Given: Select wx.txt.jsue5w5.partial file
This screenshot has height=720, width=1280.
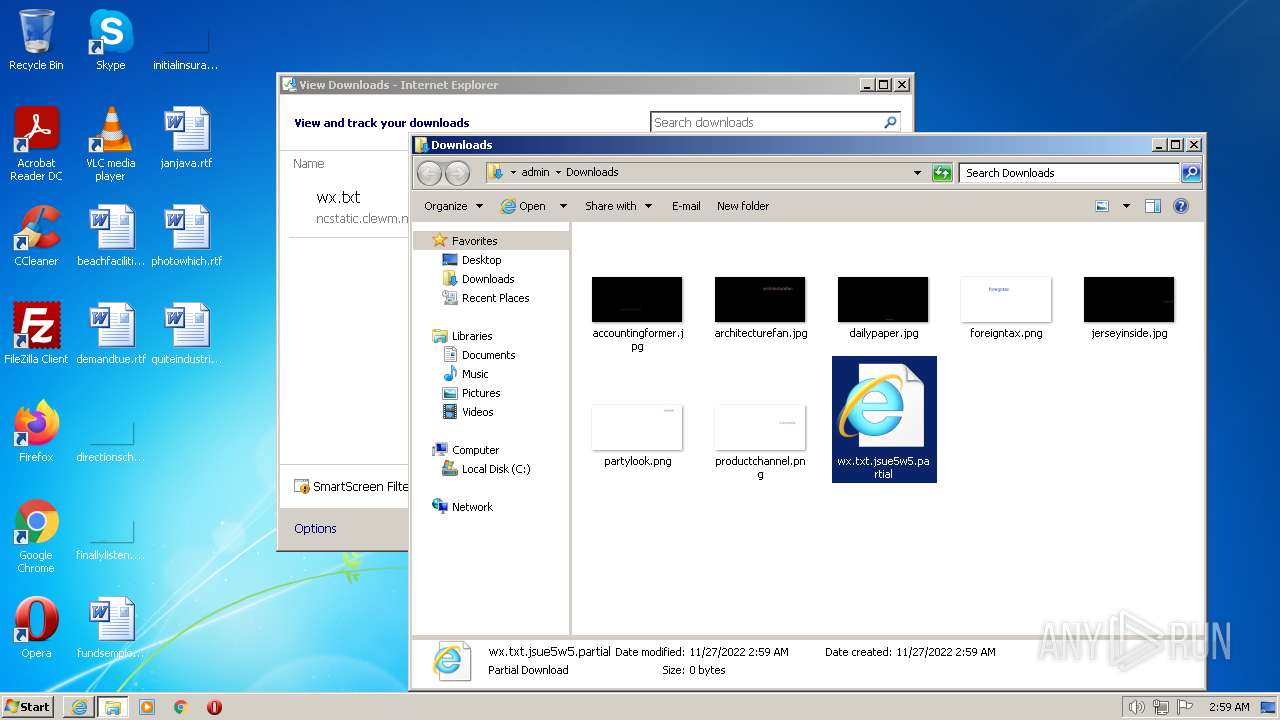Looking at the screenshot, I should click(x=884, y=419).
